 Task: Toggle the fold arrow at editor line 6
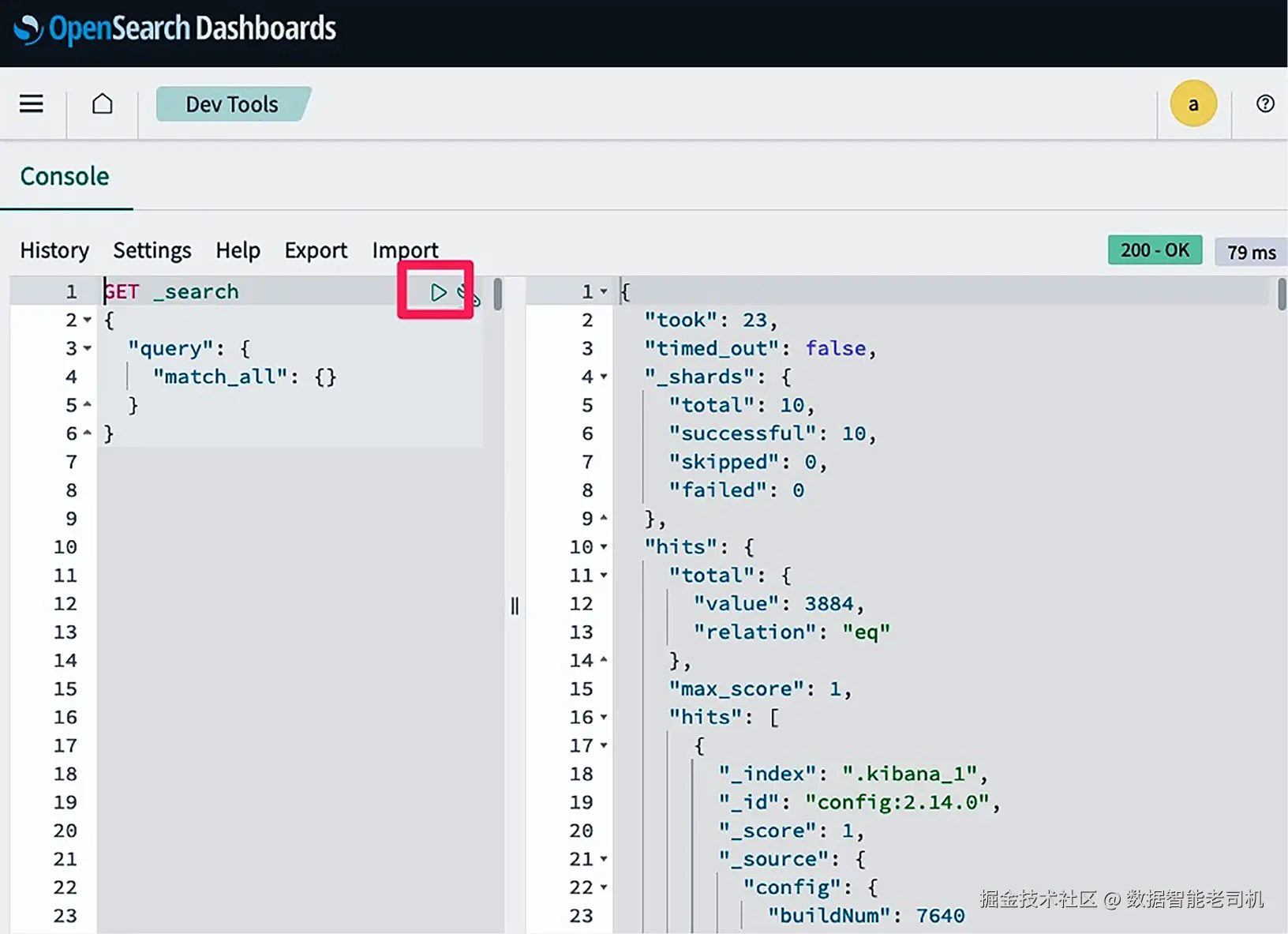(x=88, y=433)
